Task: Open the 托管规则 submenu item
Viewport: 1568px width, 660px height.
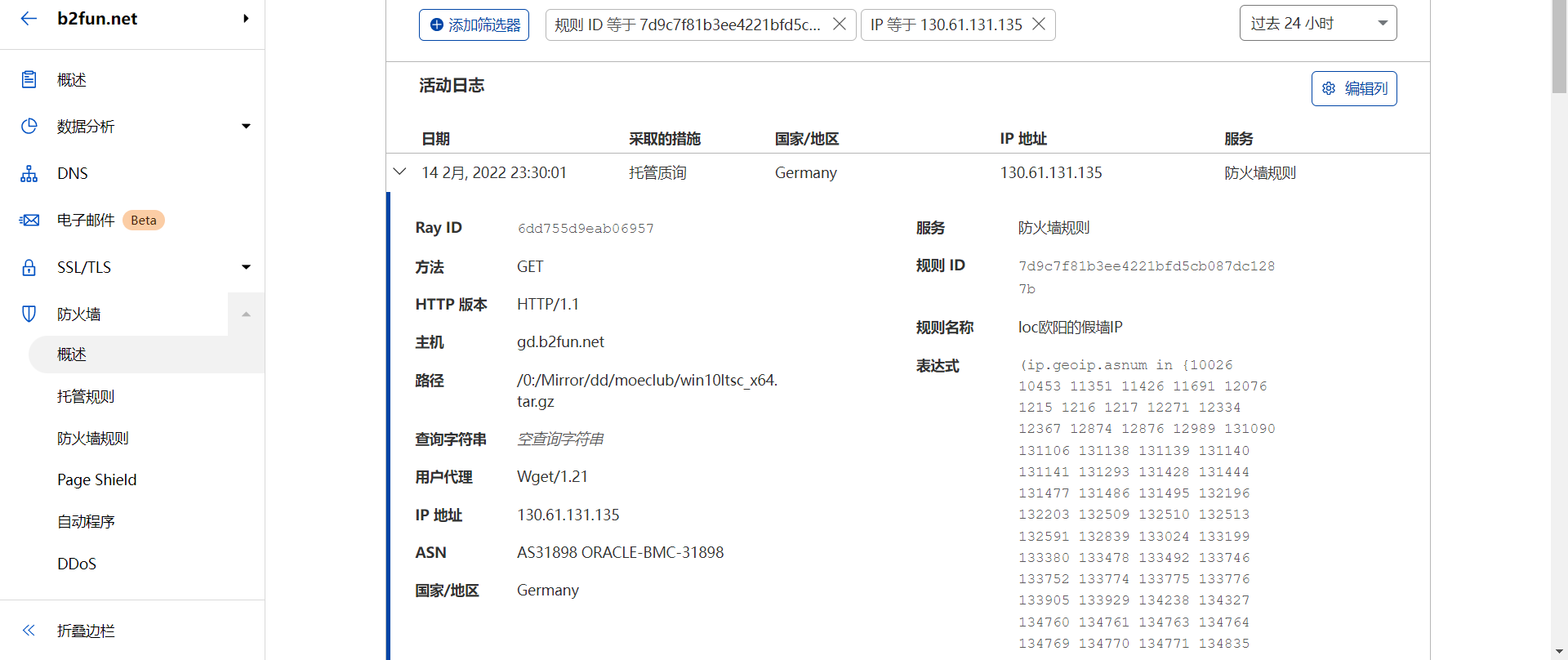Action: 86,396
